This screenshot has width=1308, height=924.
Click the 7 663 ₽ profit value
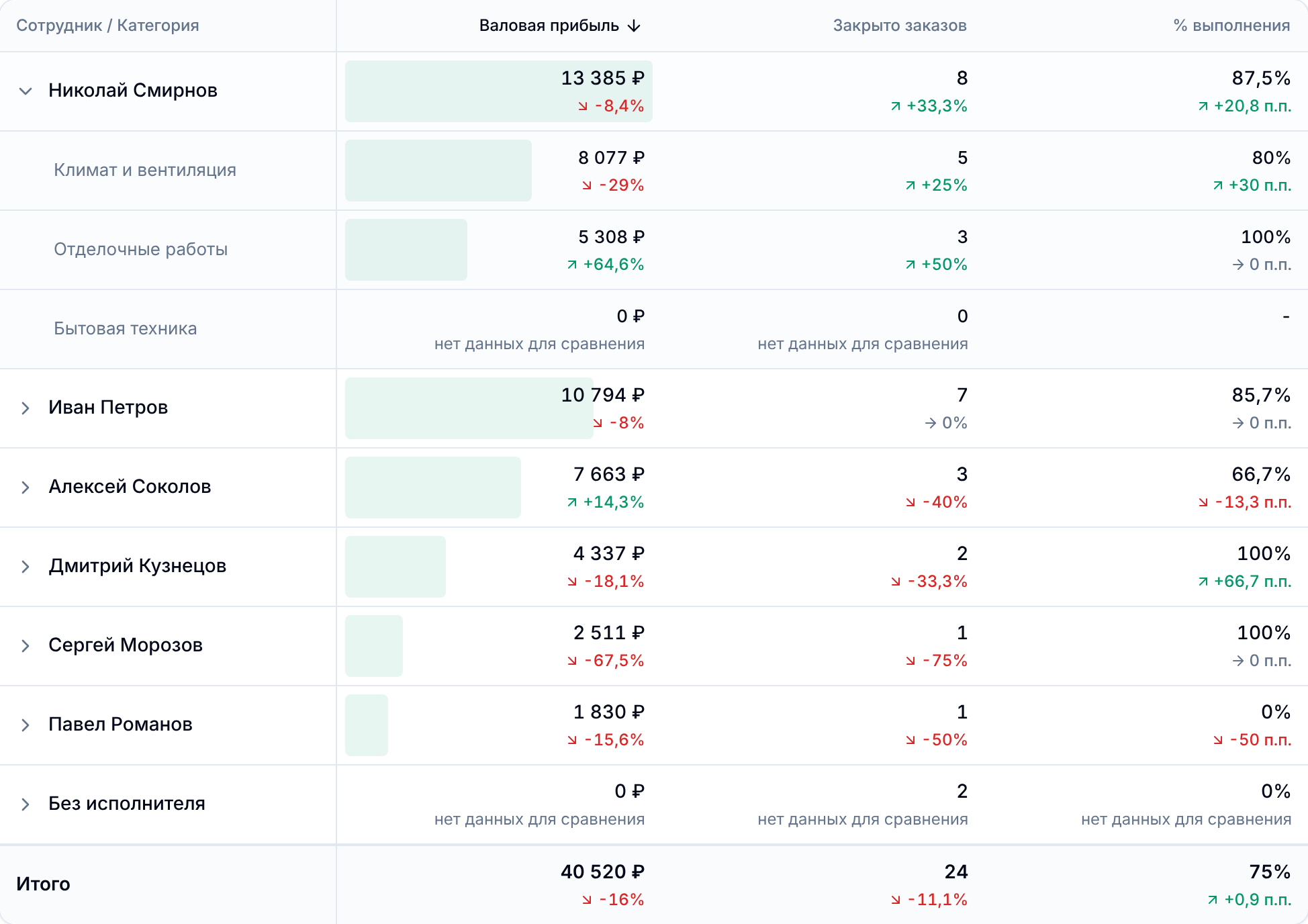[x=608, y=475]
